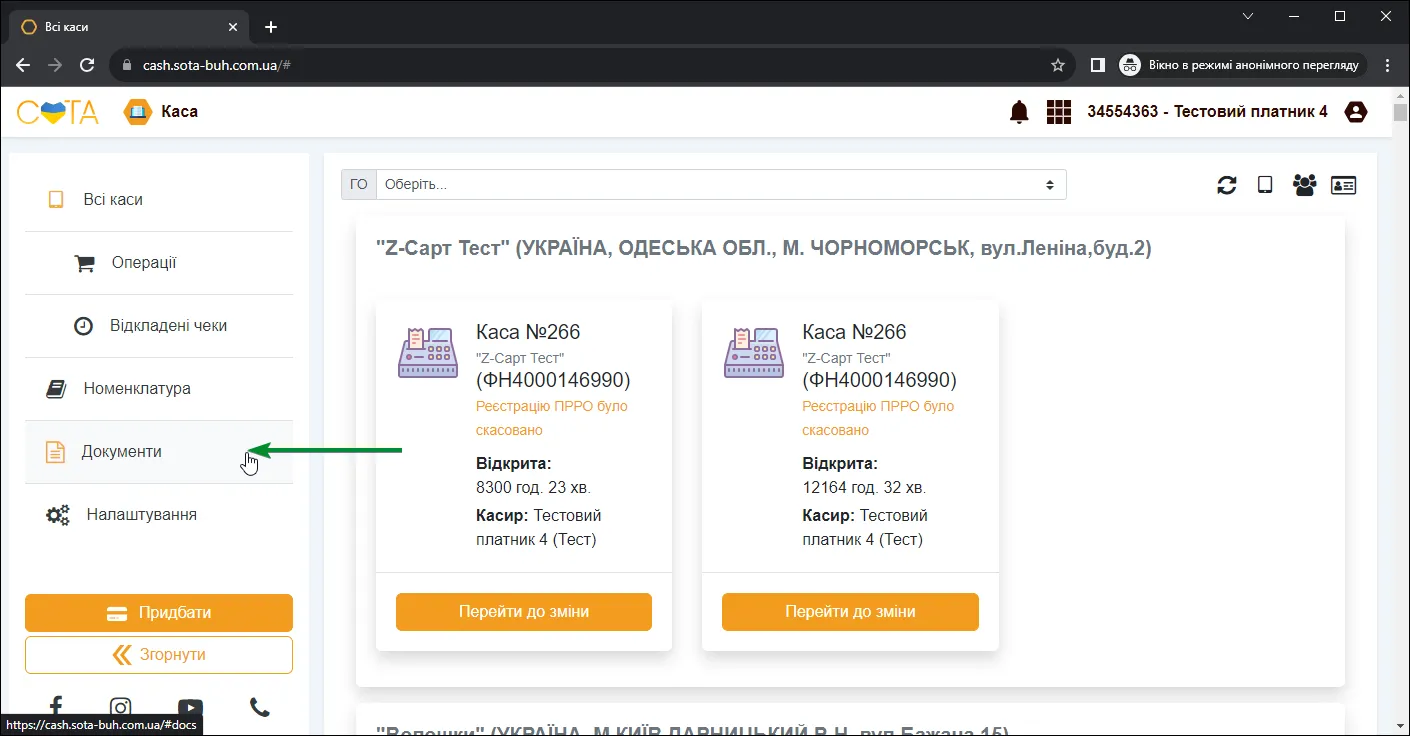Click the "Z-Сарт Тест" Одеська обл. heading
Screen dimensions: 1410x736
(x=764, y=248)
